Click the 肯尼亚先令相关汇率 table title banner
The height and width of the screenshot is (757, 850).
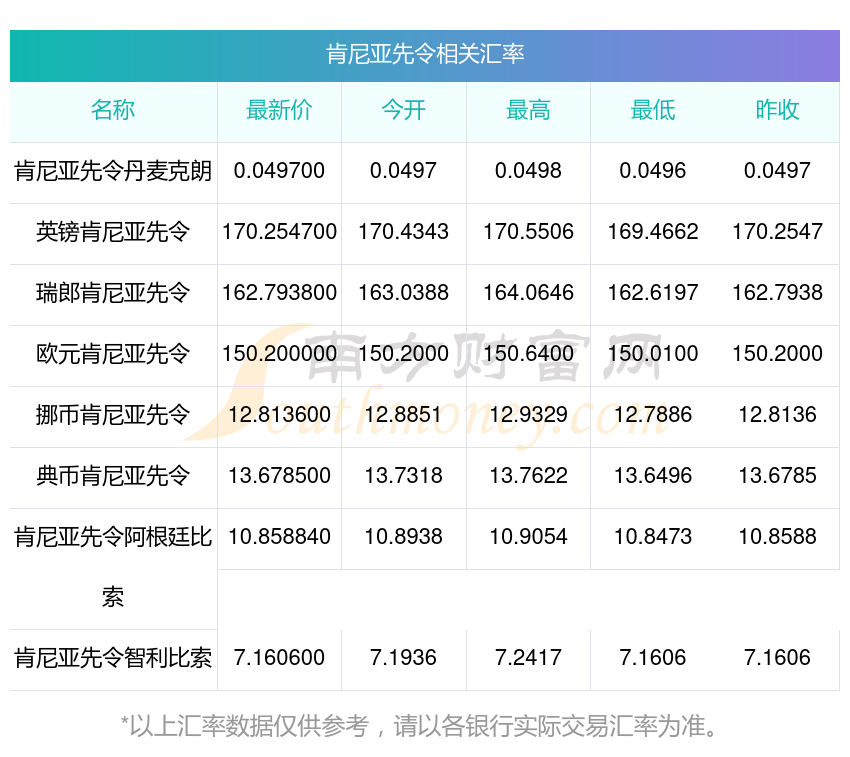(425, 54)
